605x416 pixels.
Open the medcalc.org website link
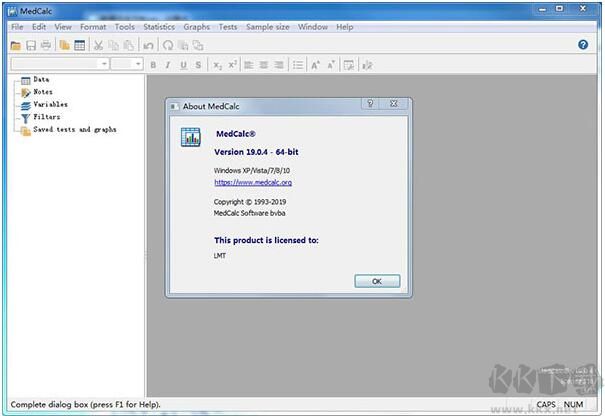click(253, 182)
